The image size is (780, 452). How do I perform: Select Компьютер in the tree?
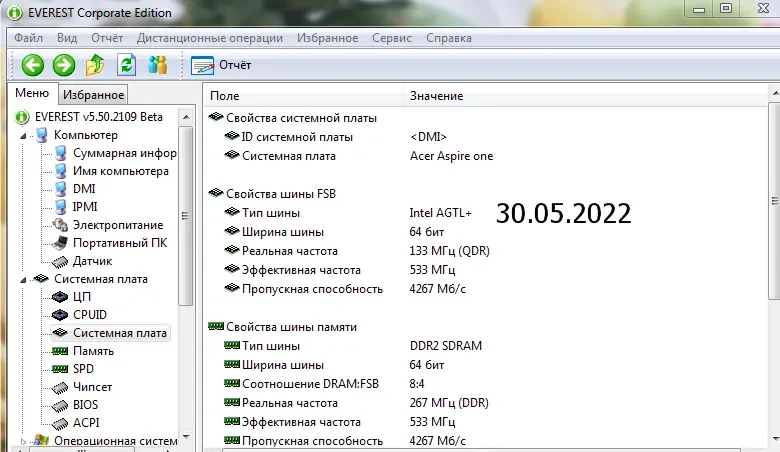[86, 135]
